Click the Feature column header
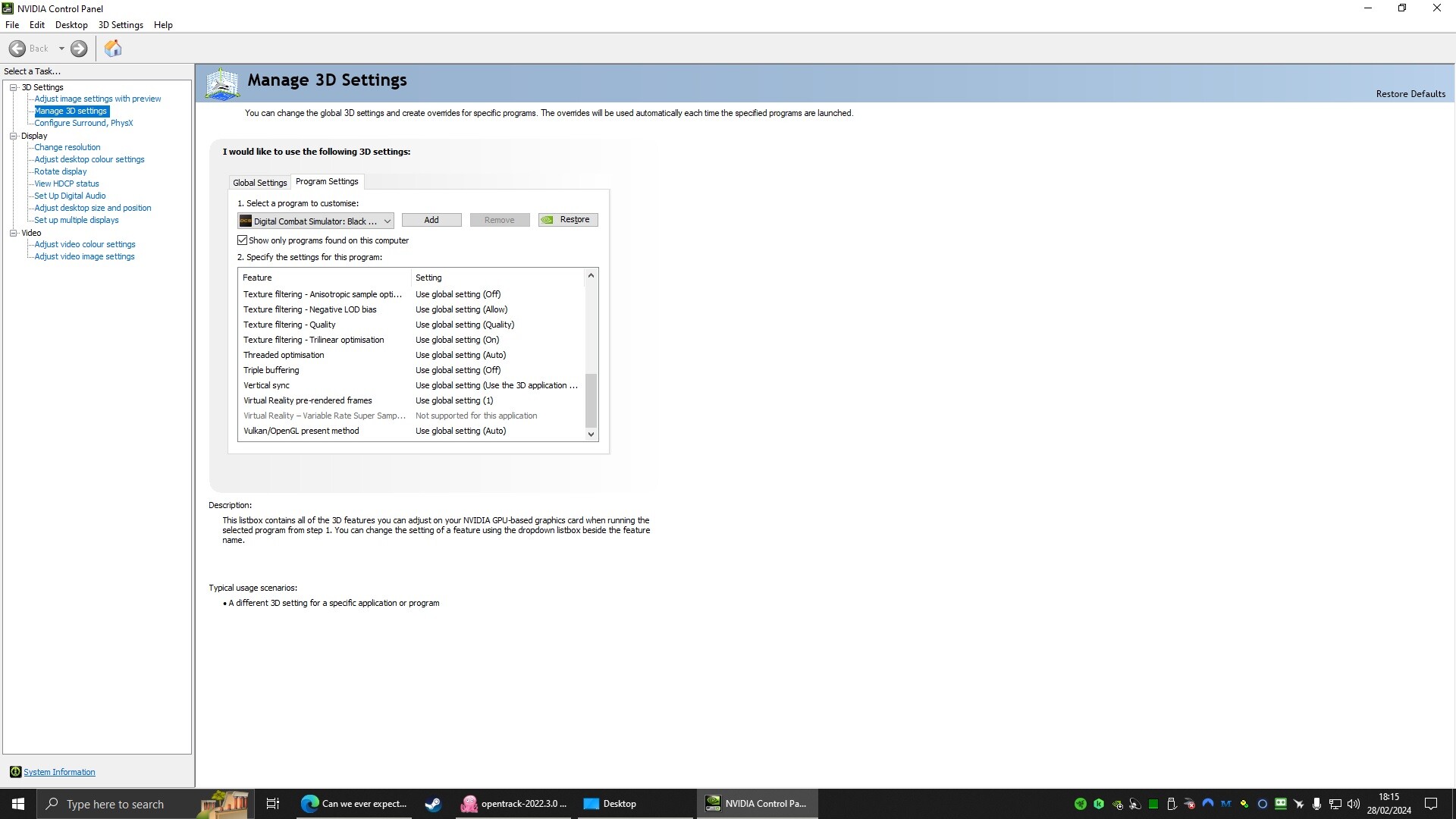1456x819 pixels. (x=325, y=278)
